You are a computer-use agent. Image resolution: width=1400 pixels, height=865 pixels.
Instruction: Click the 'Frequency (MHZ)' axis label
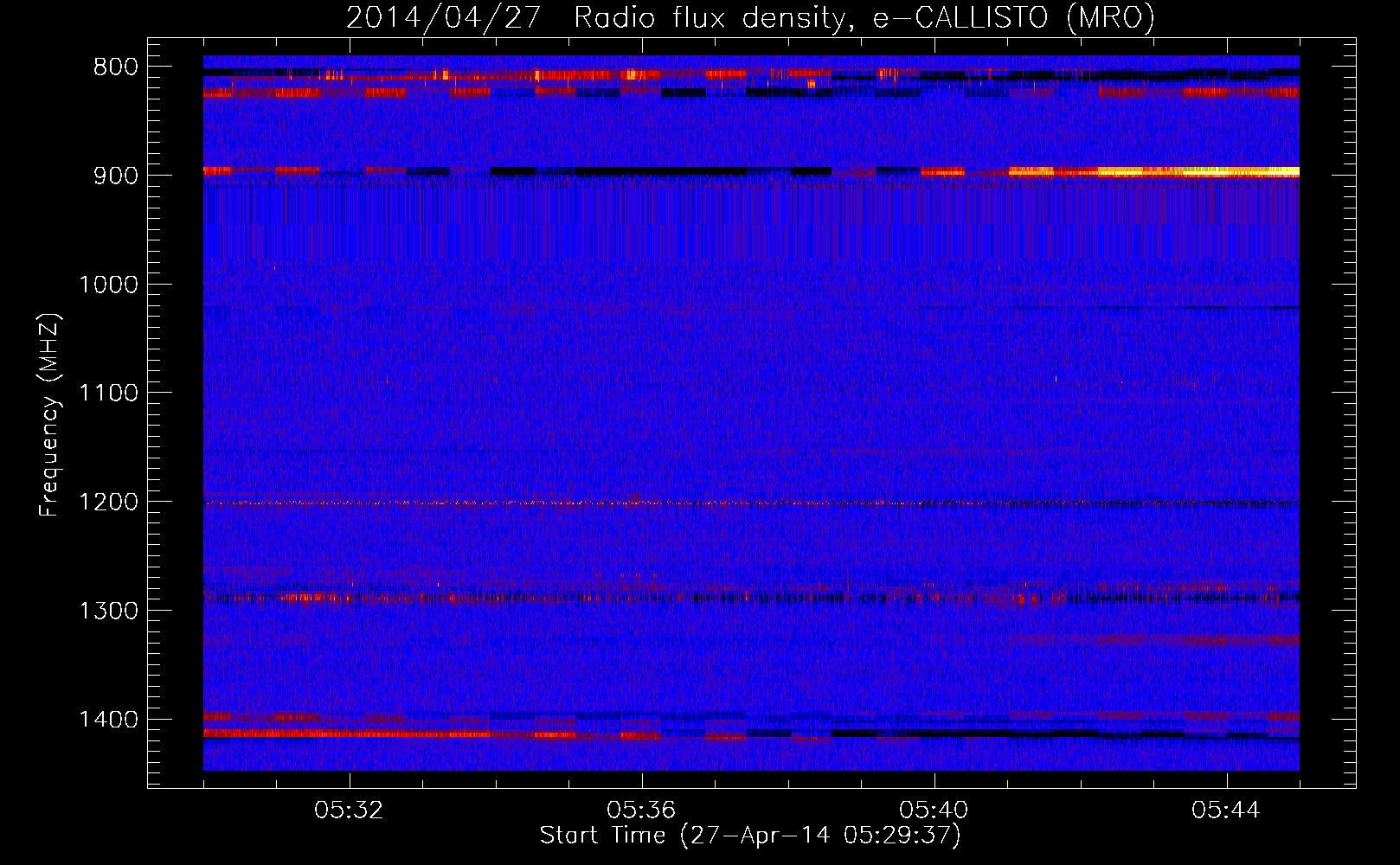tap(50, 415)
